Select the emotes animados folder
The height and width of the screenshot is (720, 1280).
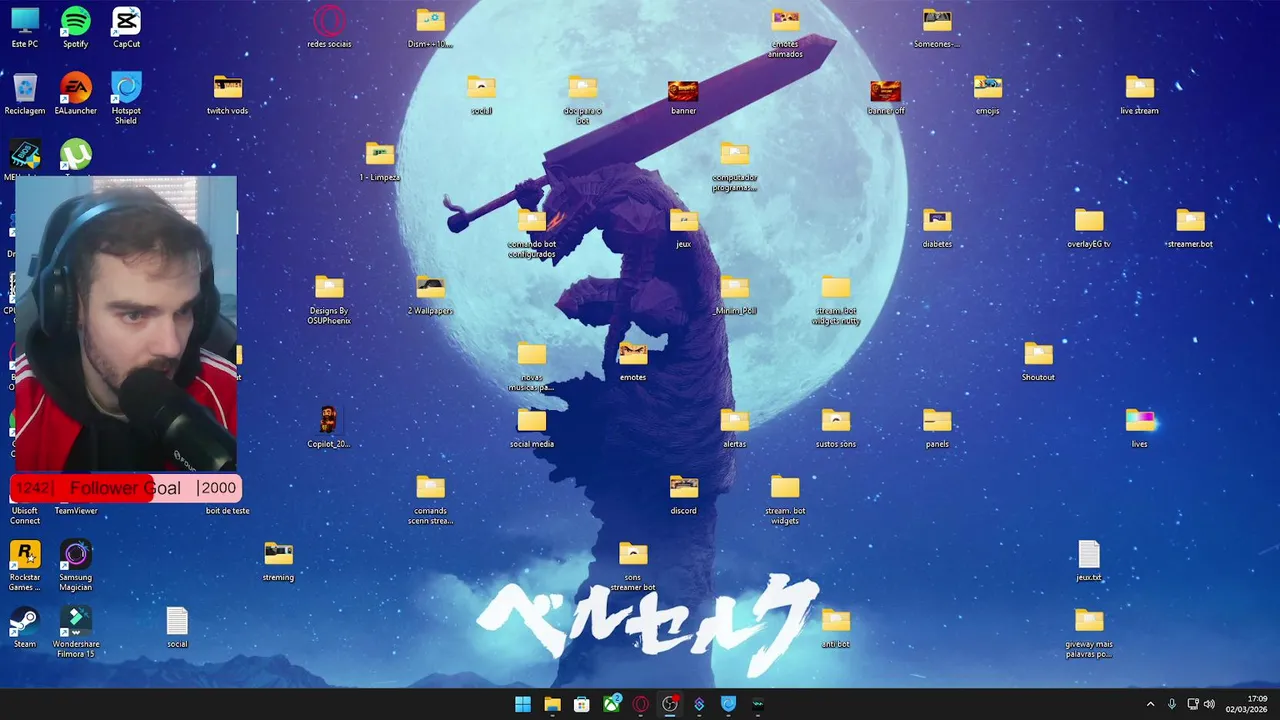tap(785, 32)
